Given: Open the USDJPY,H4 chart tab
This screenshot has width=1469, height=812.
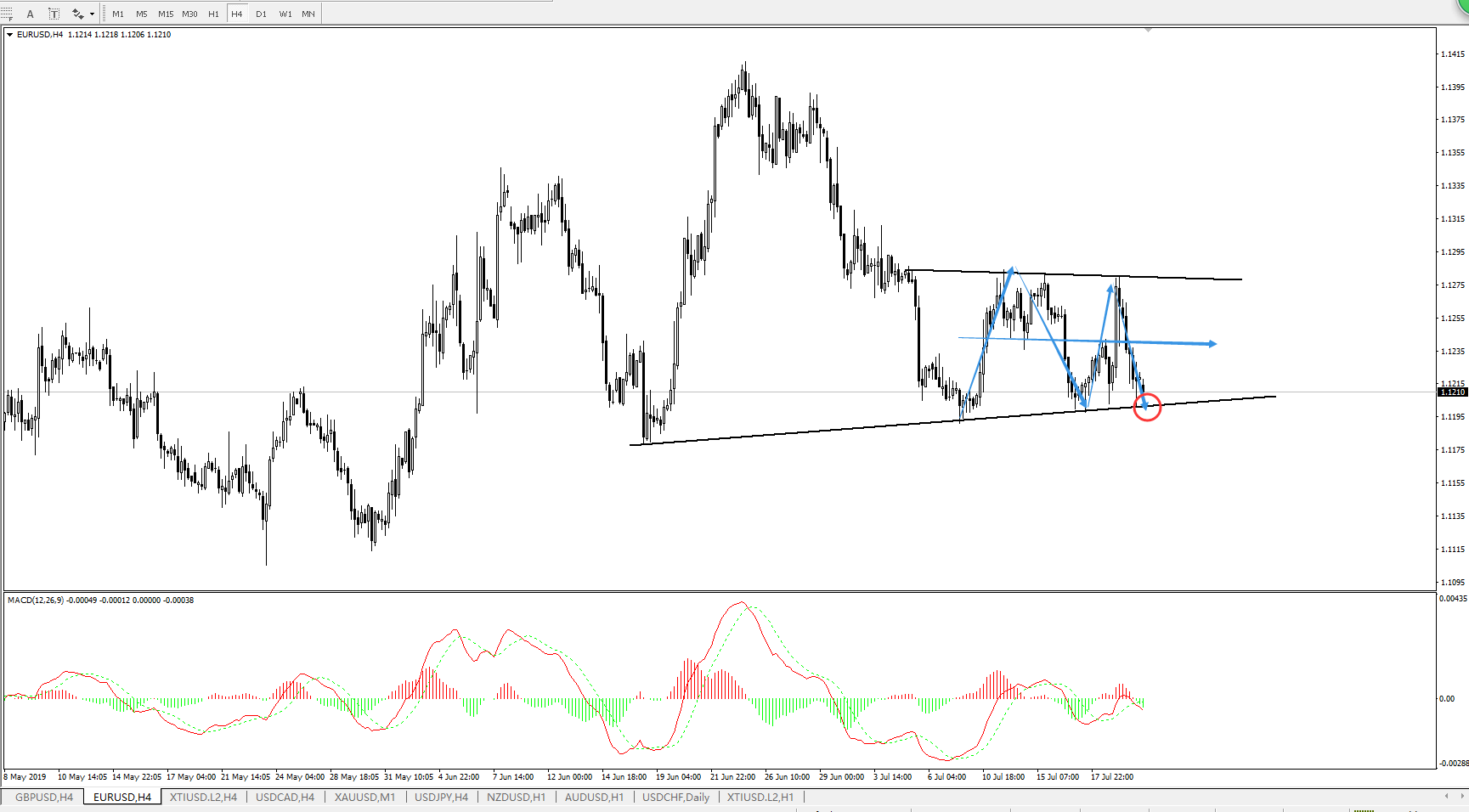Looking at the screenshot, I should coord(441,797).
